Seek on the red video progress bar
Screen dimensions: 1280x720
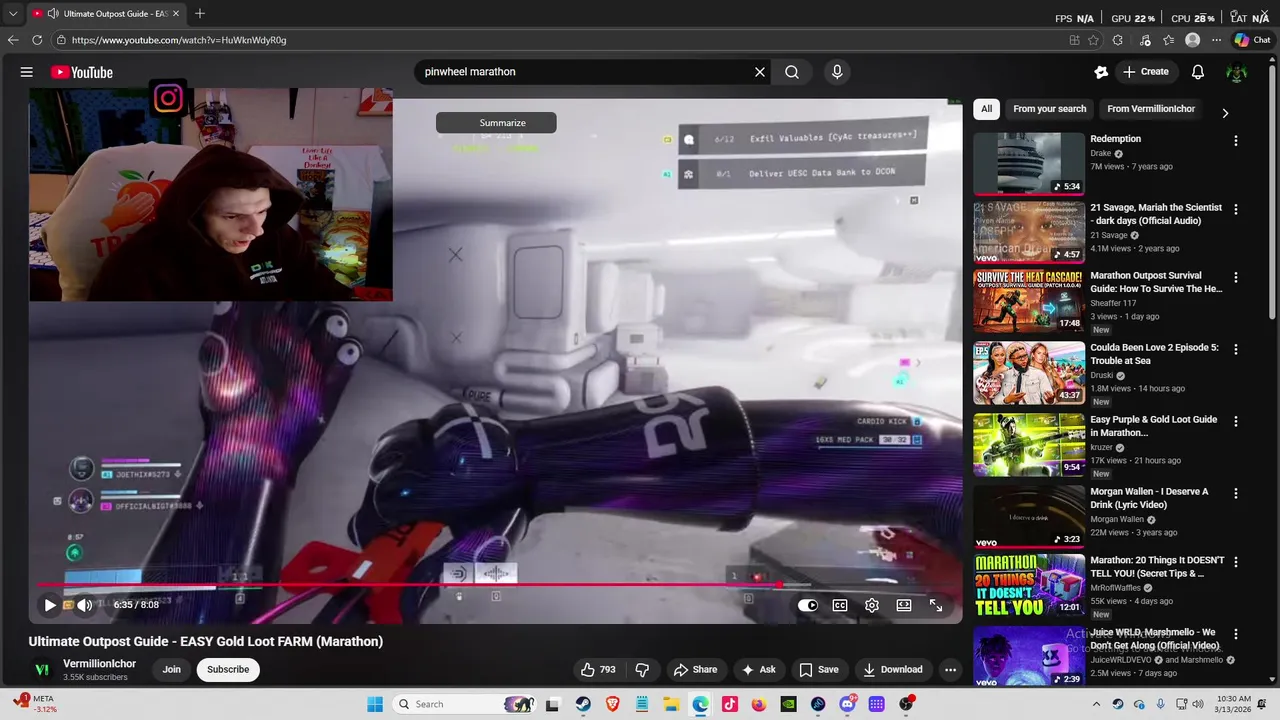pyautogui.click(x=495, y=585)
